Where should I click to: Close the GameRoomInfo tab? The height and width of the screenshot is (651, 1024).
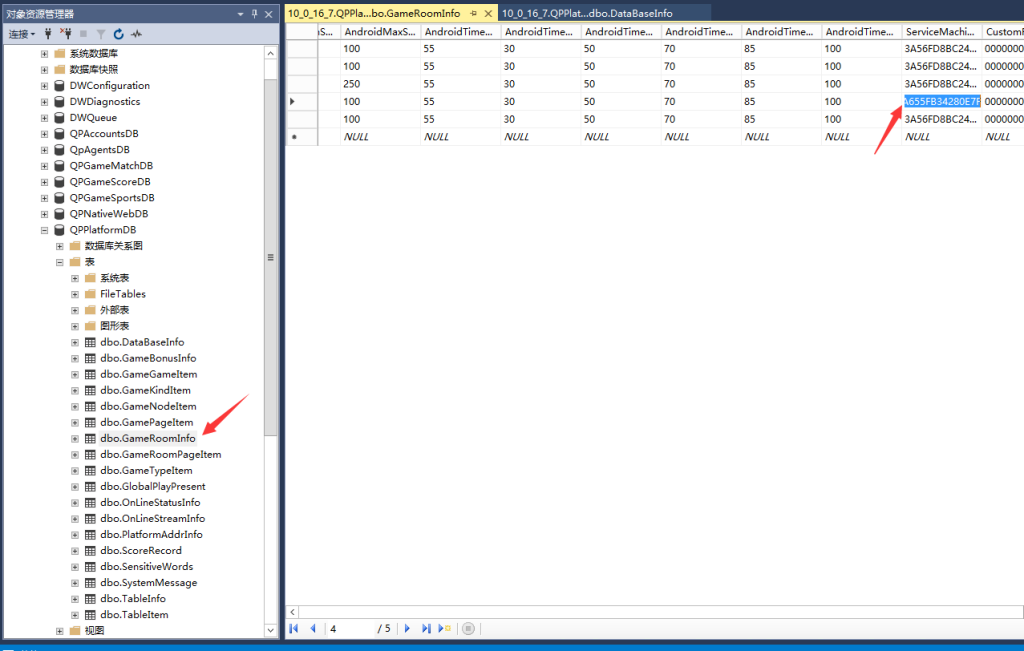coord(487,13)
